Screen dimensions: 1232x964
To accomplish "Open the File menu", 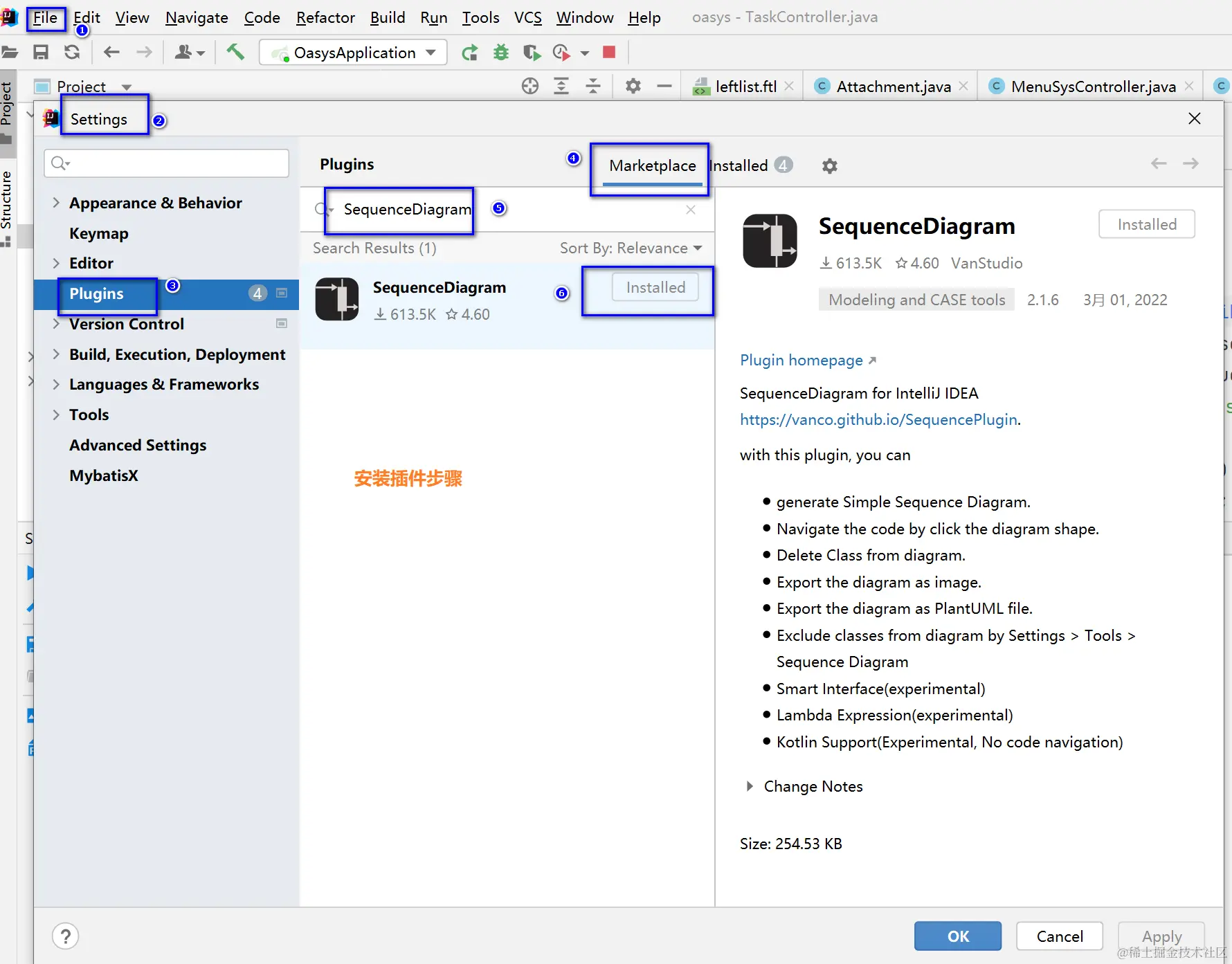I will [45, 17].
